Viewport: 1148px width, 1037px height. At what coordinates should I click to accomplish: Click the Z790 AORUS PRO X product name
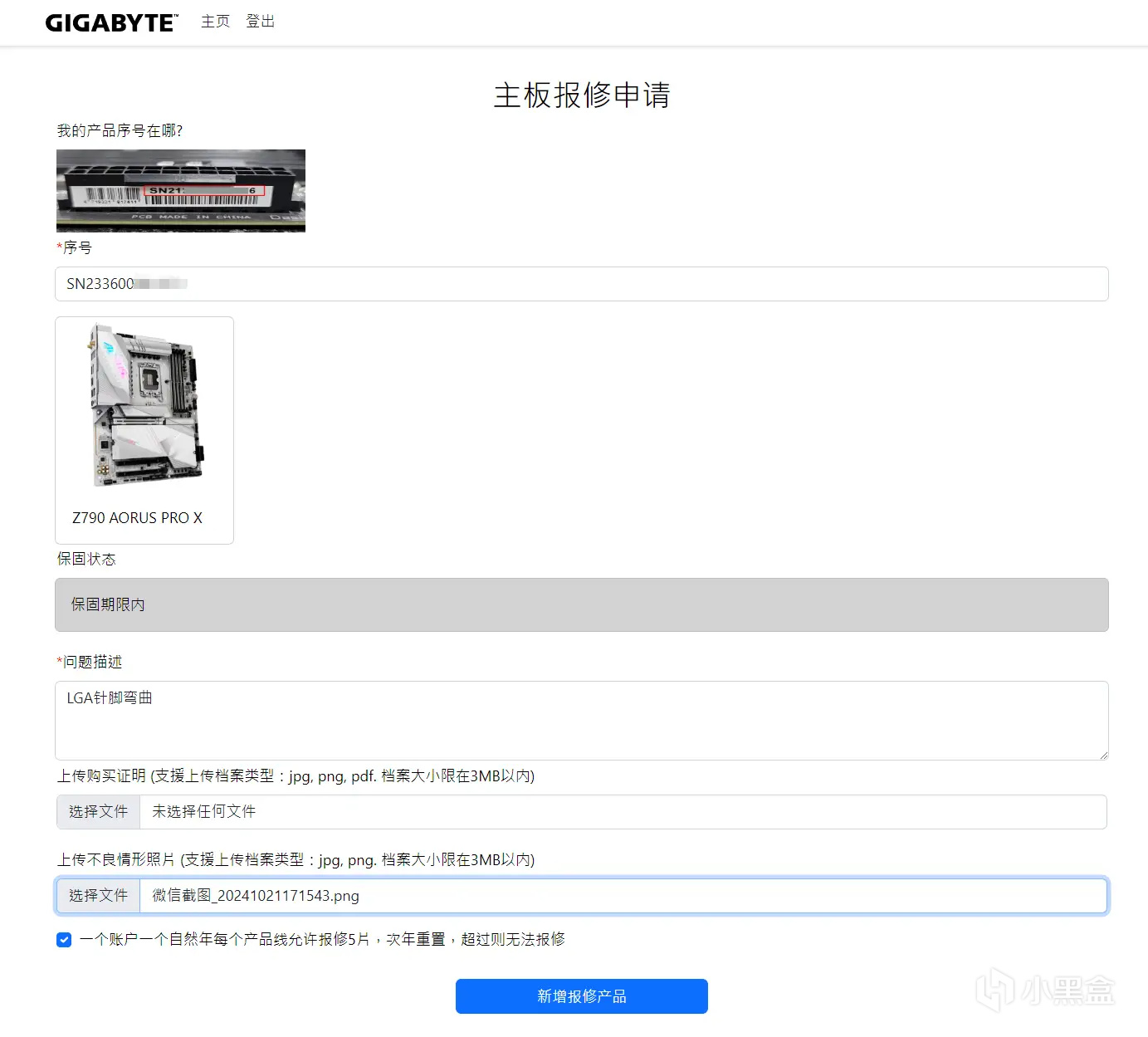(137, 518)
